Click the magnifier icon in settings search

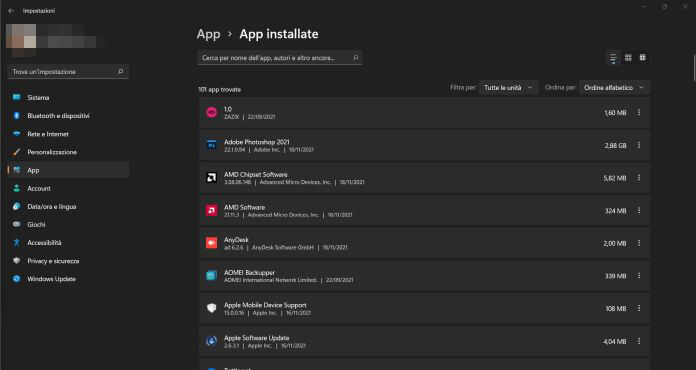pos(120,72)
